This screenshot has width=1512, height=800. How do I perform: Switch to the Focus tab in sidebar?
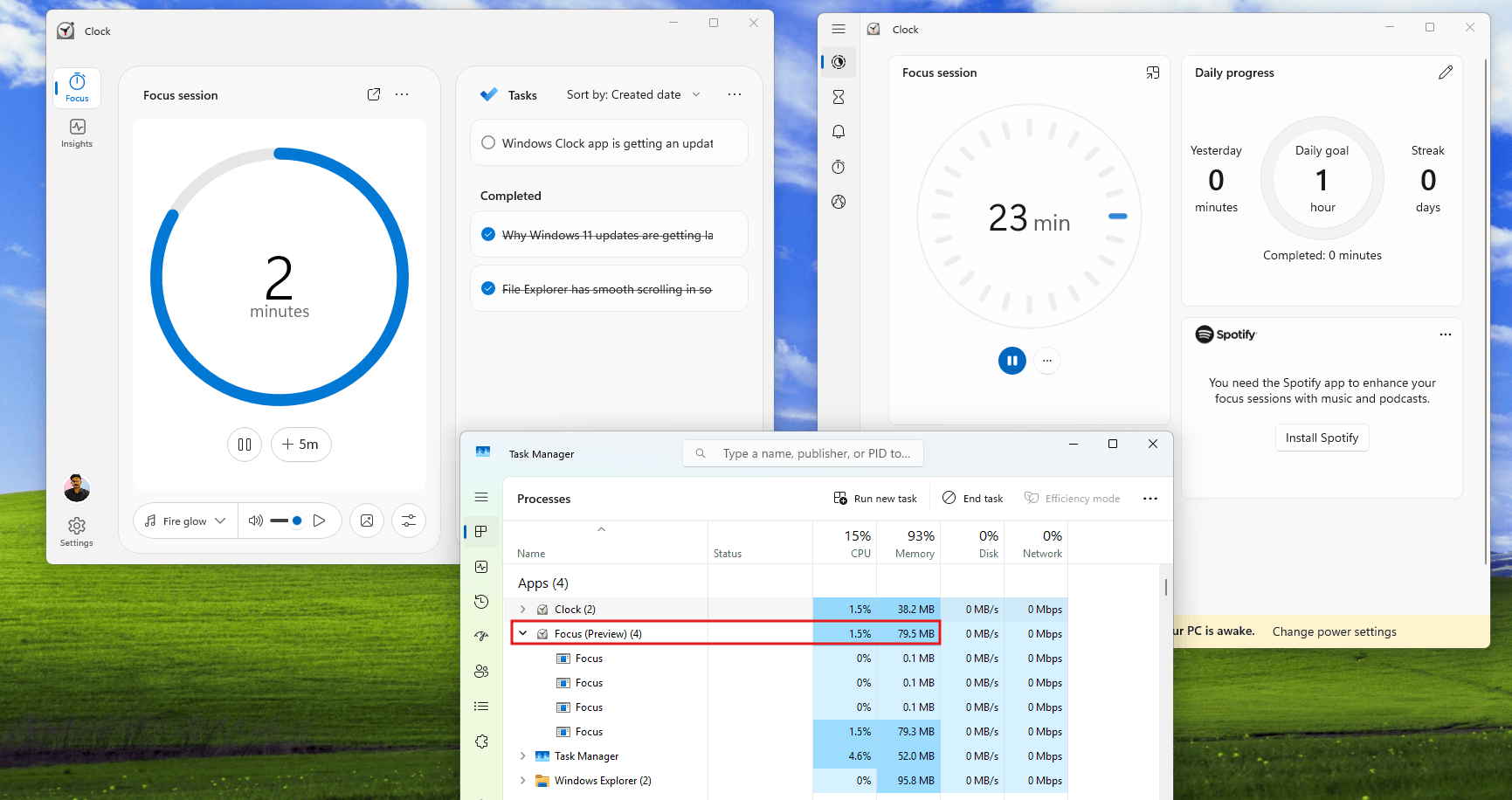[76, 87]
